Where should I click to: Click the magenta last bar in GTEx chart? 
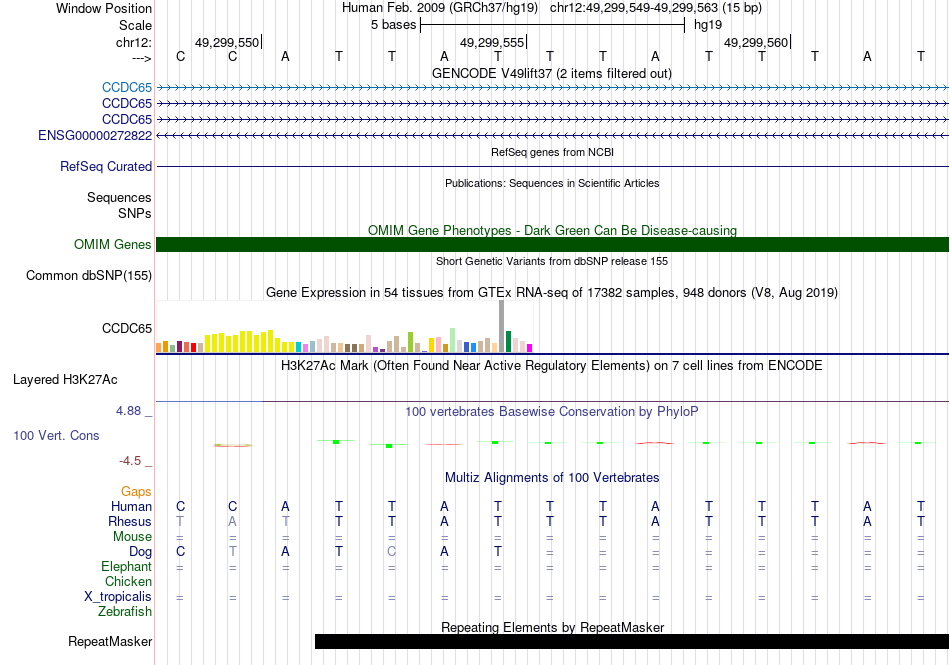tap(530, 348)
